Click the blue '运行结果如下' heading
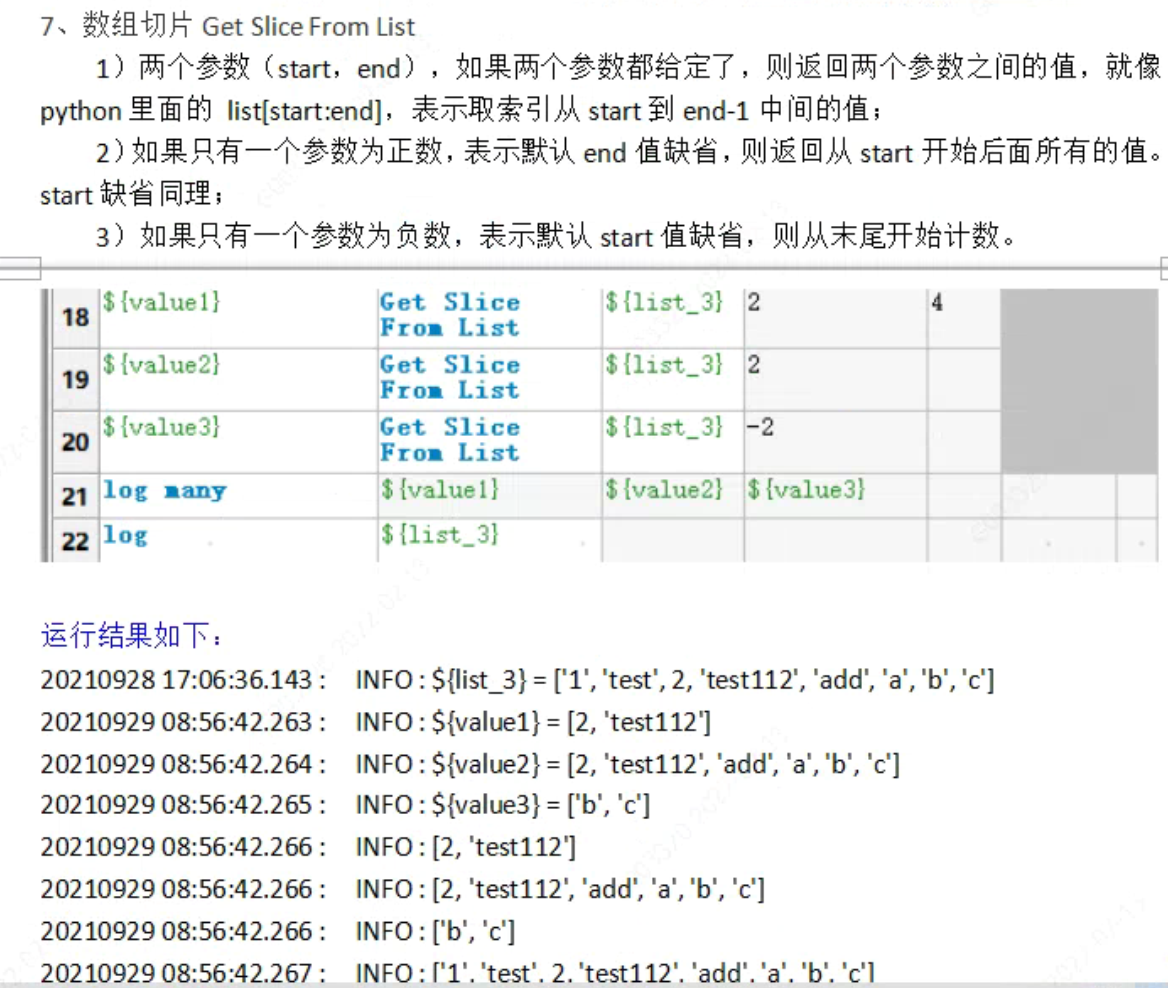Image resolution: width=1168 pixels, height=988 pixels. pyautogui.click(x=131, y=636)
